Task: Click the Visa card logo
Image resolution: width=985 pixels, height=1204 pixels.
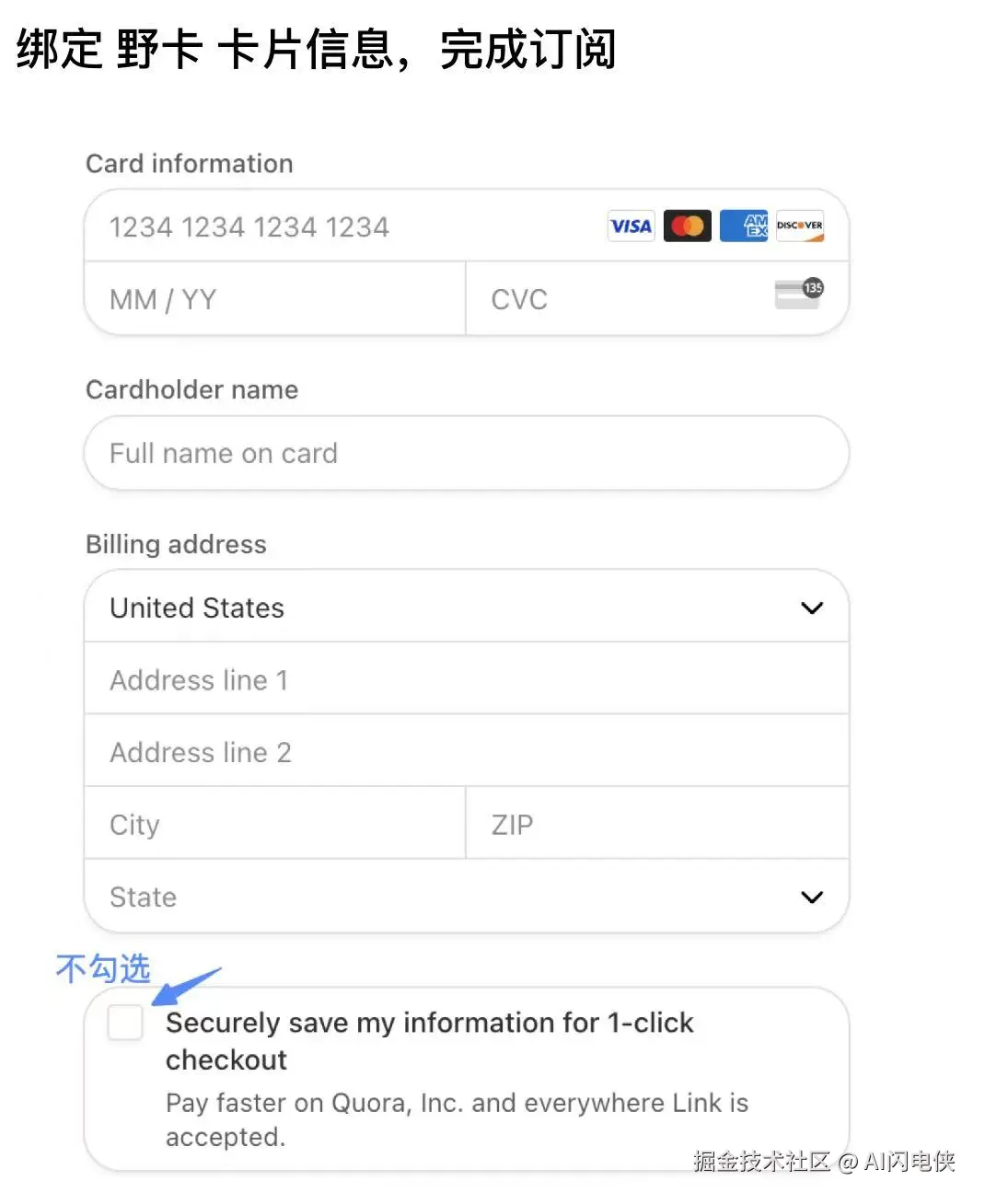Action: click(x=631, y=226)
